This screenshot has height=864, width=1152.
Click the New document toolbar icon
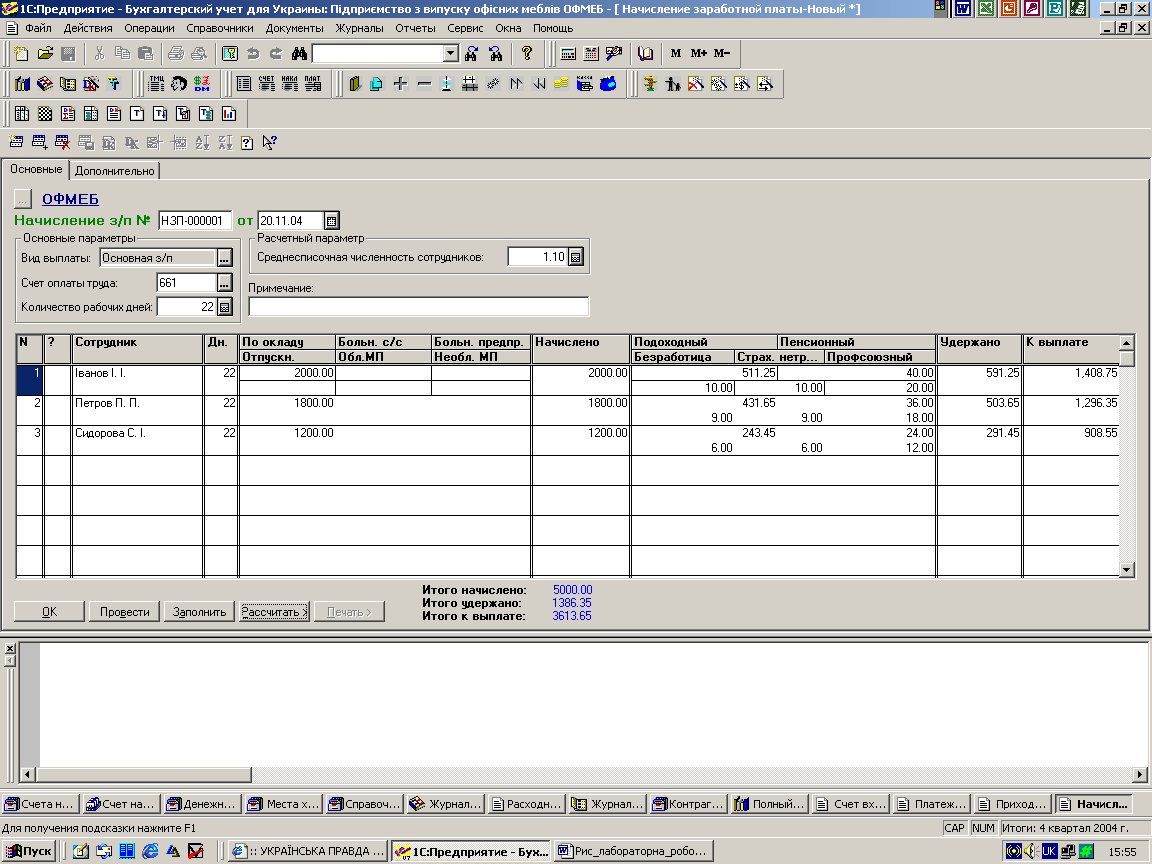(x=22, y=54)
